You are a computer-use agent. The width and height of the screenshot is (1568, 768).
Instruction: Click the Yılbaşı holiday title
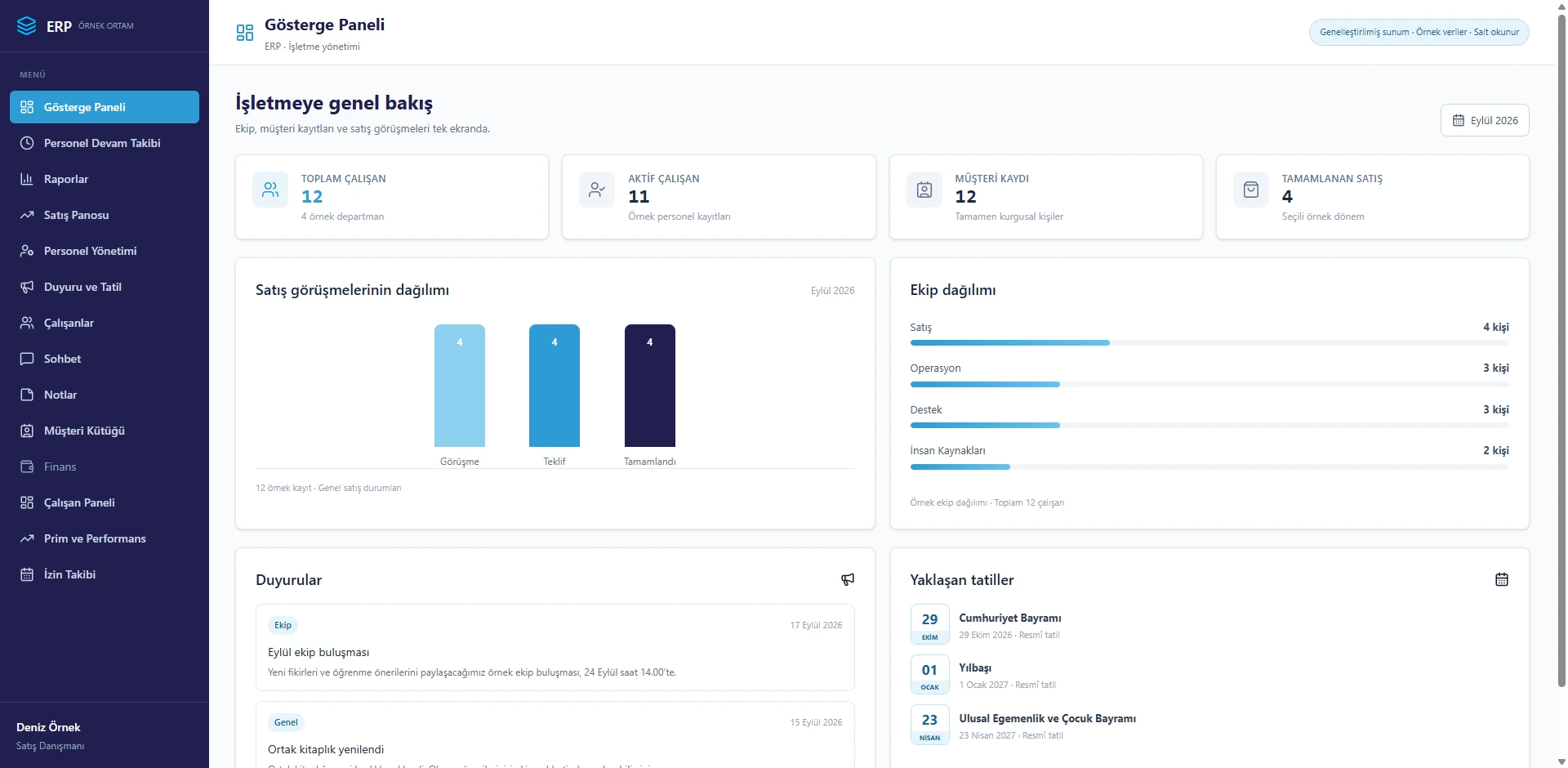click(x=975, y=668)
